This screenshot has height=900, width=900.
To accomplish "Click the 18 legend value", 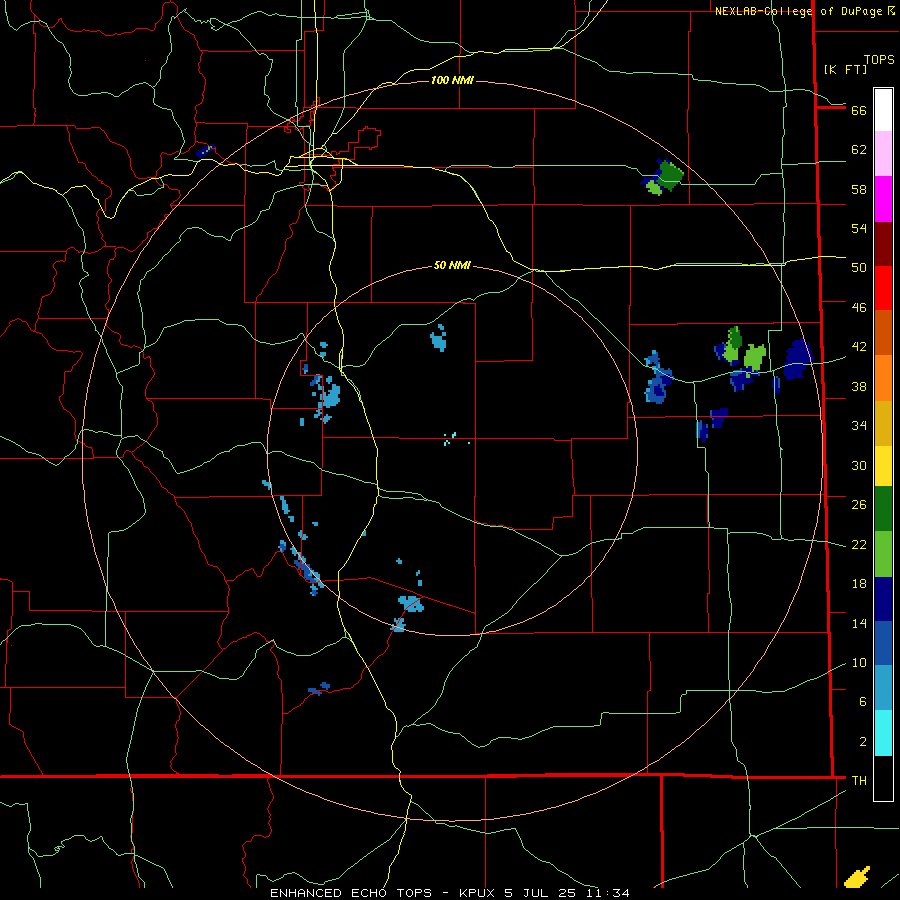I will [x=859, y=584].
